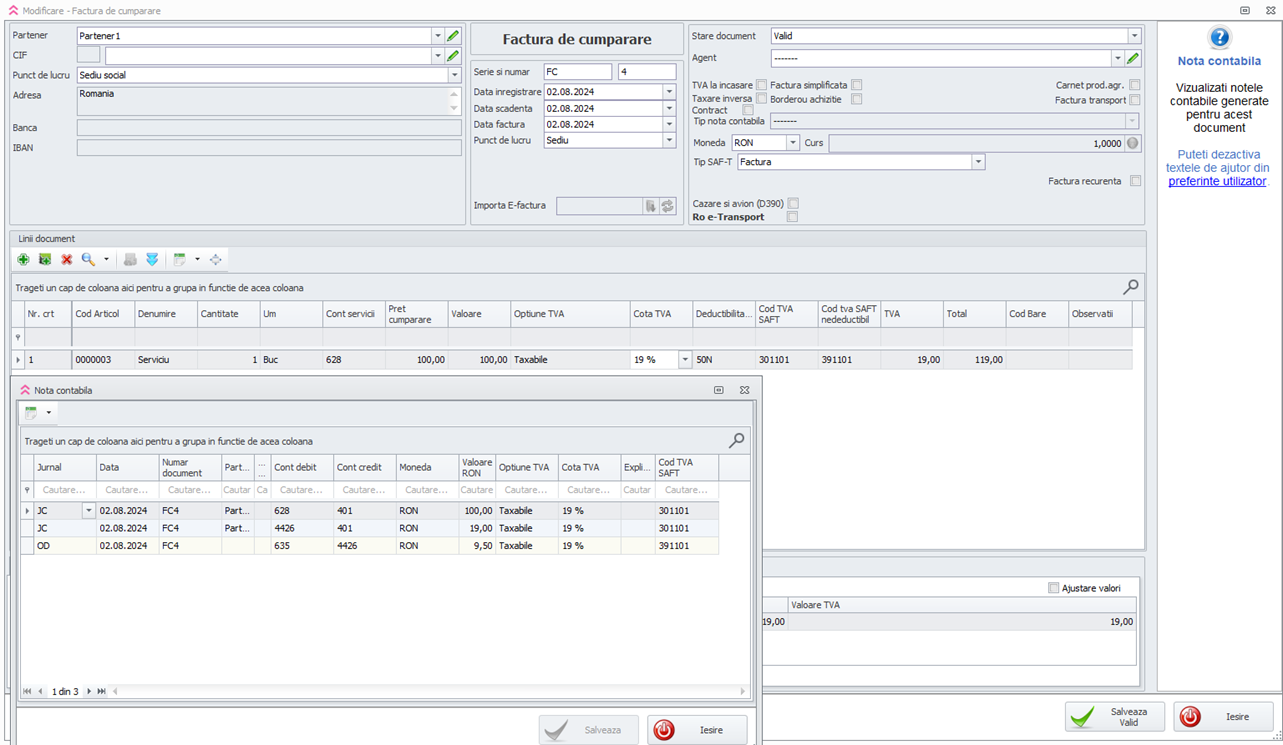Check the Ajustare valori option
This screenshot has width=1283, height=745.
[1053, 588]
